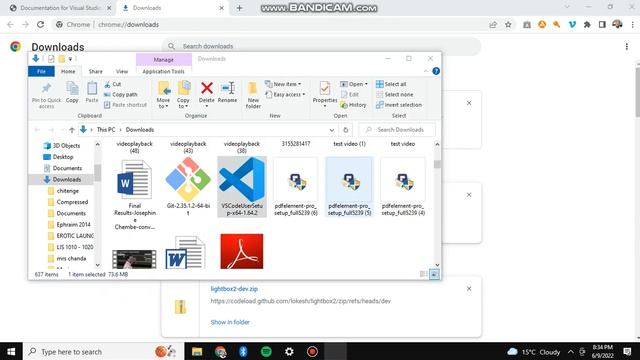Image resolution: width=640 pixels, height=360 pixels.
Task: Open Settings gear in taskbar
Action: (289, 351)
